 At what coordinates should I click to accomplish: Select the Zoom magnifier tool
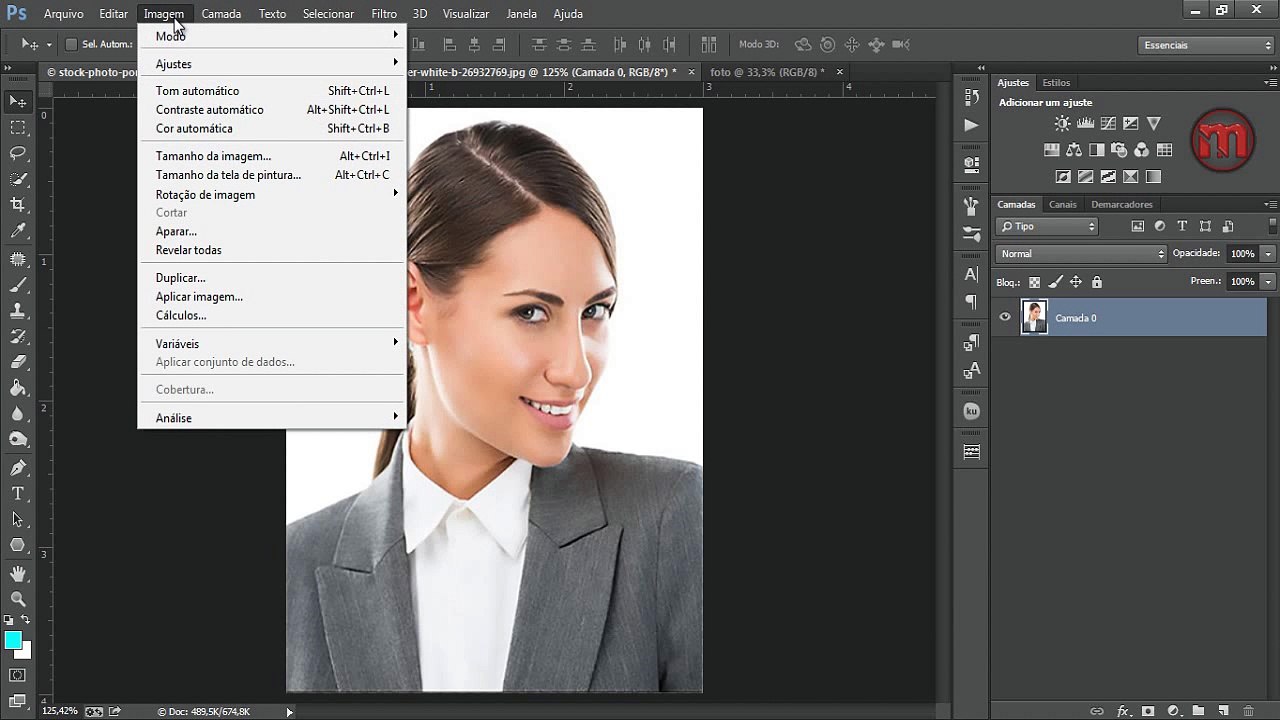(x=18, y=599)
